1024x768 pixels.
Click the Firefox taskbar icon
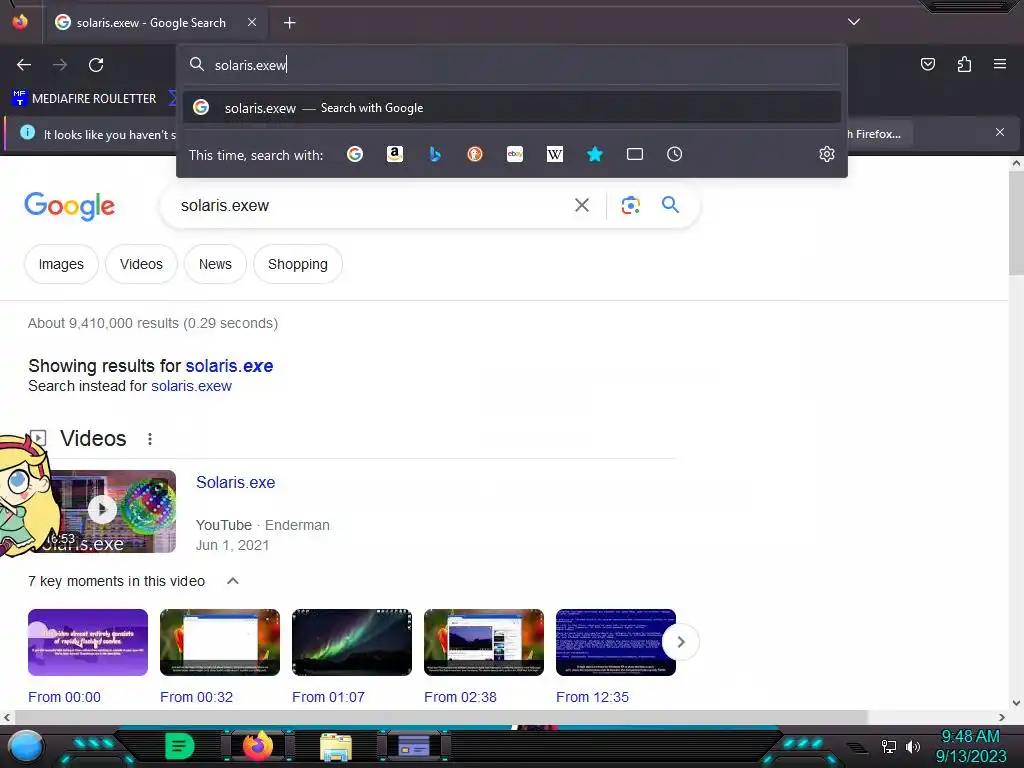(257, 746)
